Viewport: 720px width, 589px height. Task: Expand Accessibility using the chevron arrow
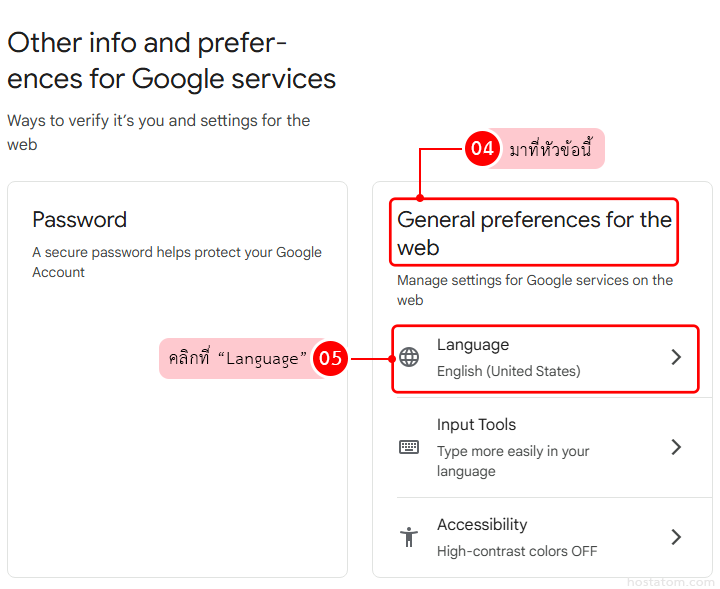click(676, 537)
